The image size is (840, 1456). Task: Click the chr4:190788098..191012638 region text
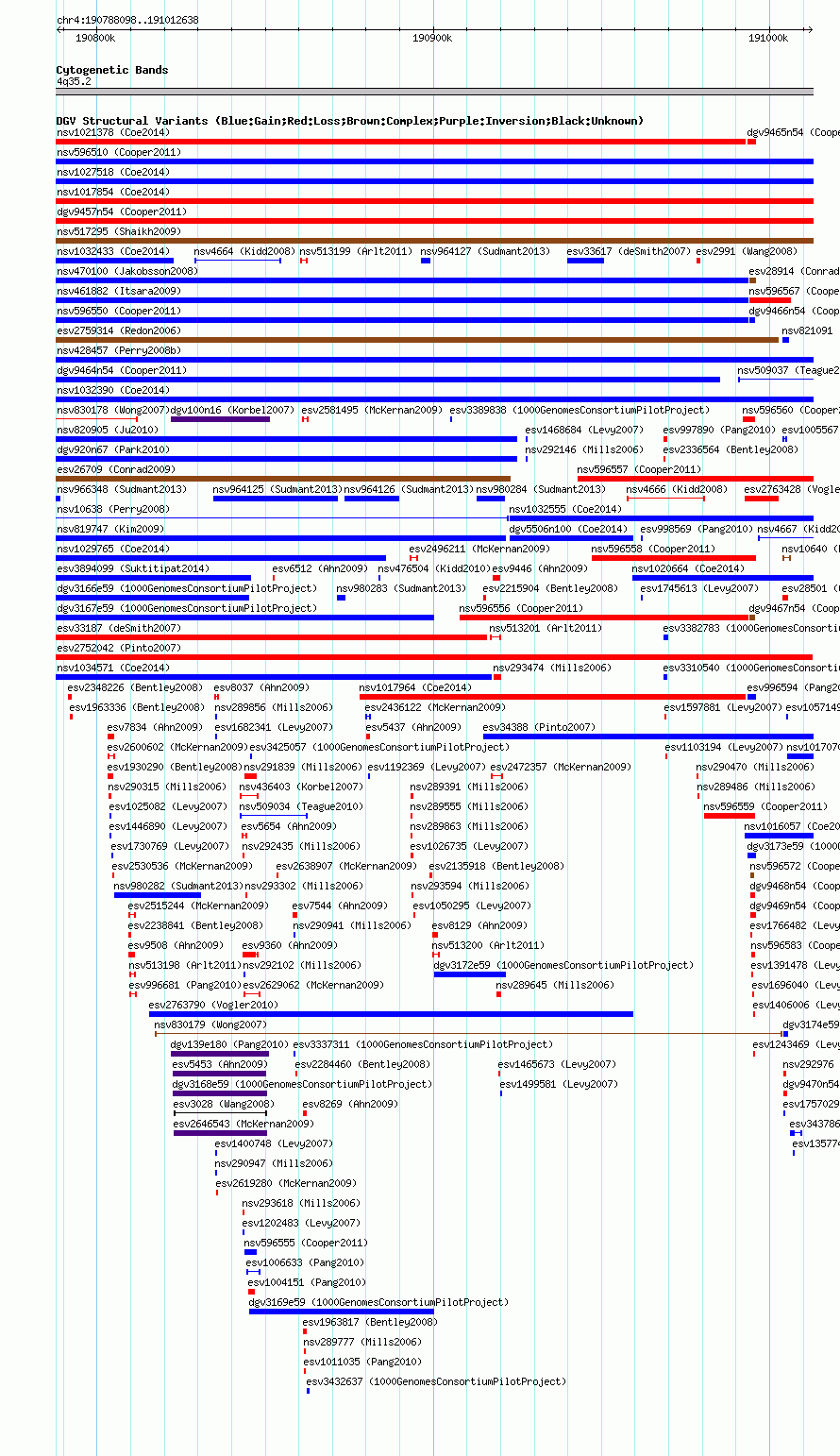[x=127, y=20]
